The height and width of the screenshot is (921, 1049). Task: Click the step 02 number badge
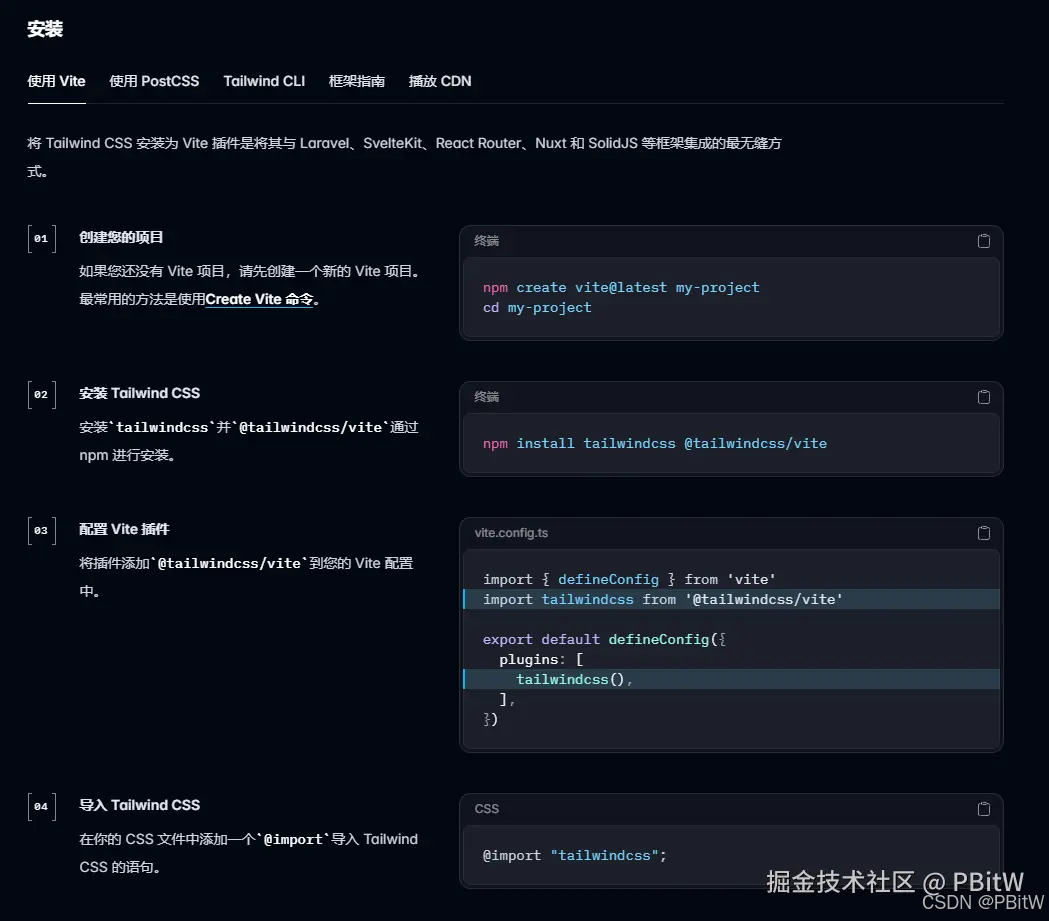tap(41, 395)
